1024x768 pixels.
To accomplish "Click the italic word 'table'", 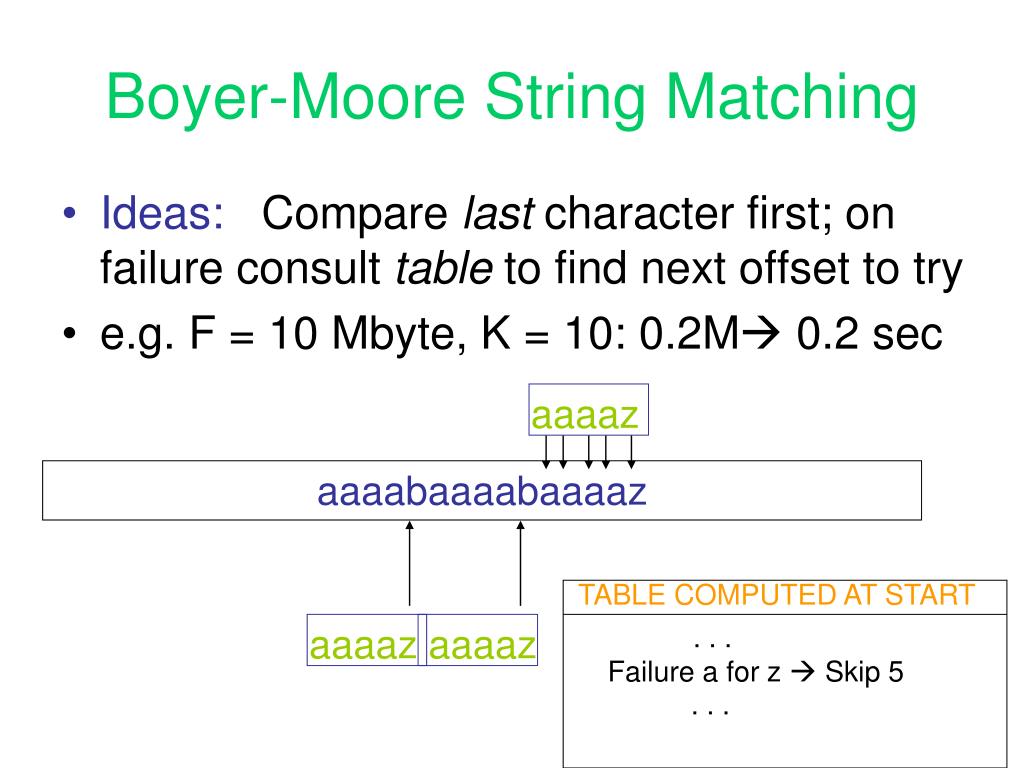I will click(444, 268).
